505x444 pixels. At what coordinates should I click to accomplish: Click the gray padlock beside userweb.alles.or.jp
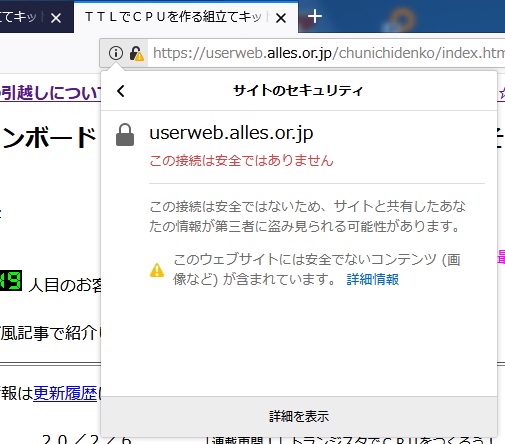pyautogui.click(x=125, y=135)
